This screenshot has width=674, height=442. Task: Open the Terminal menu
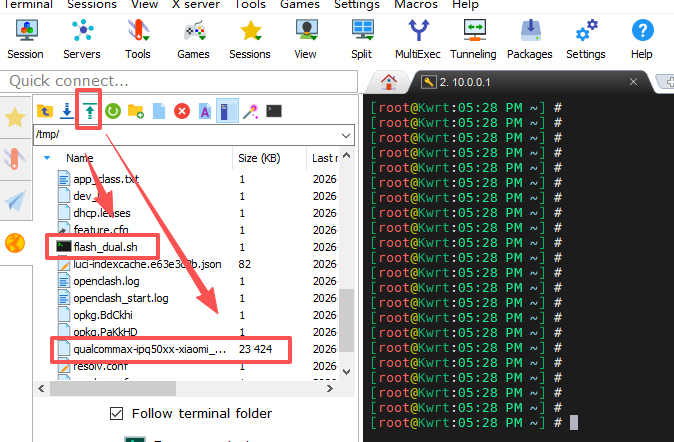[x=28, y=4]
